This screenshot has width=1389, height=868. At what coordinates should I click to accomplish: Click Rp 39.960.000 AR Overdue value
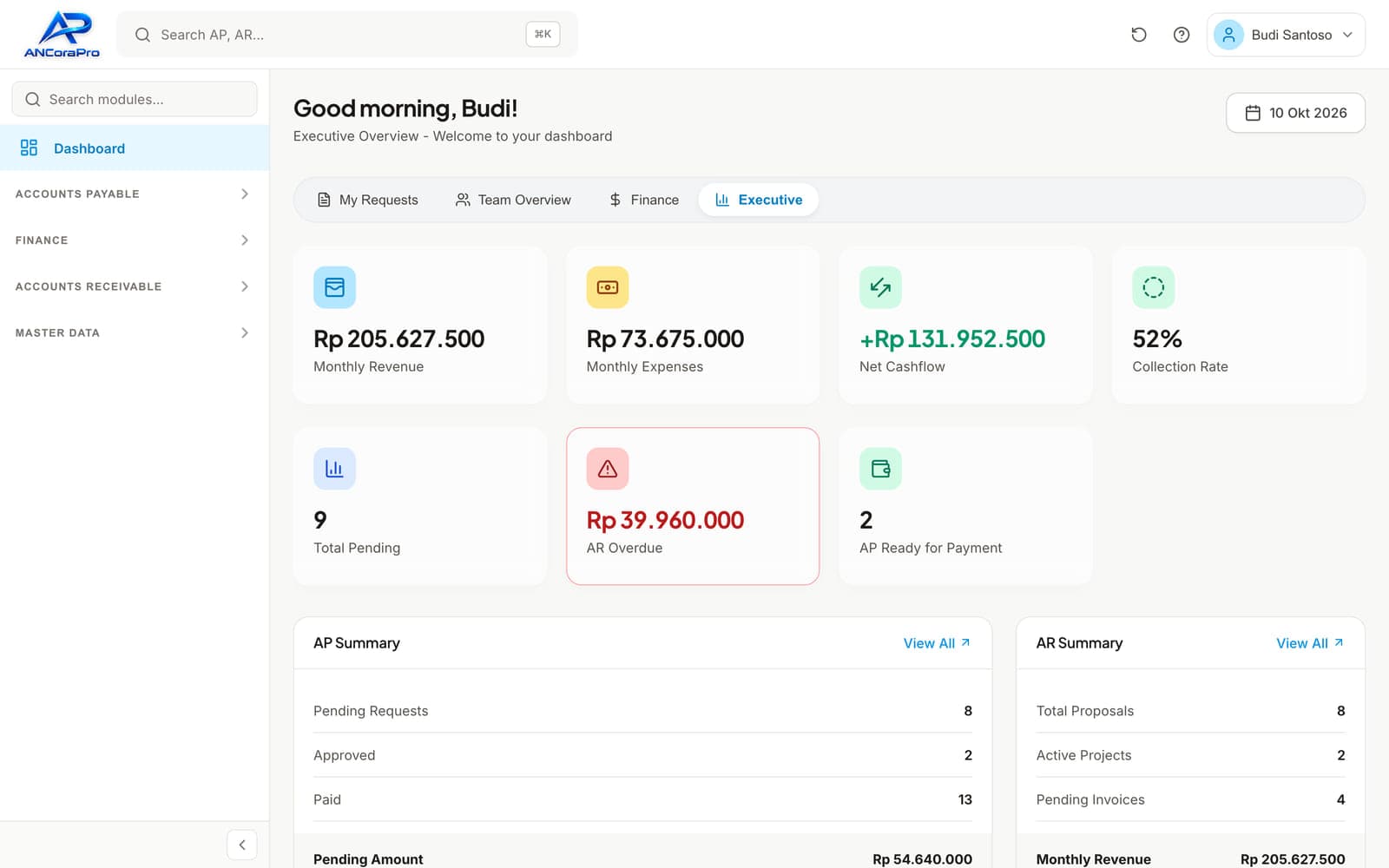pos(665,520)
